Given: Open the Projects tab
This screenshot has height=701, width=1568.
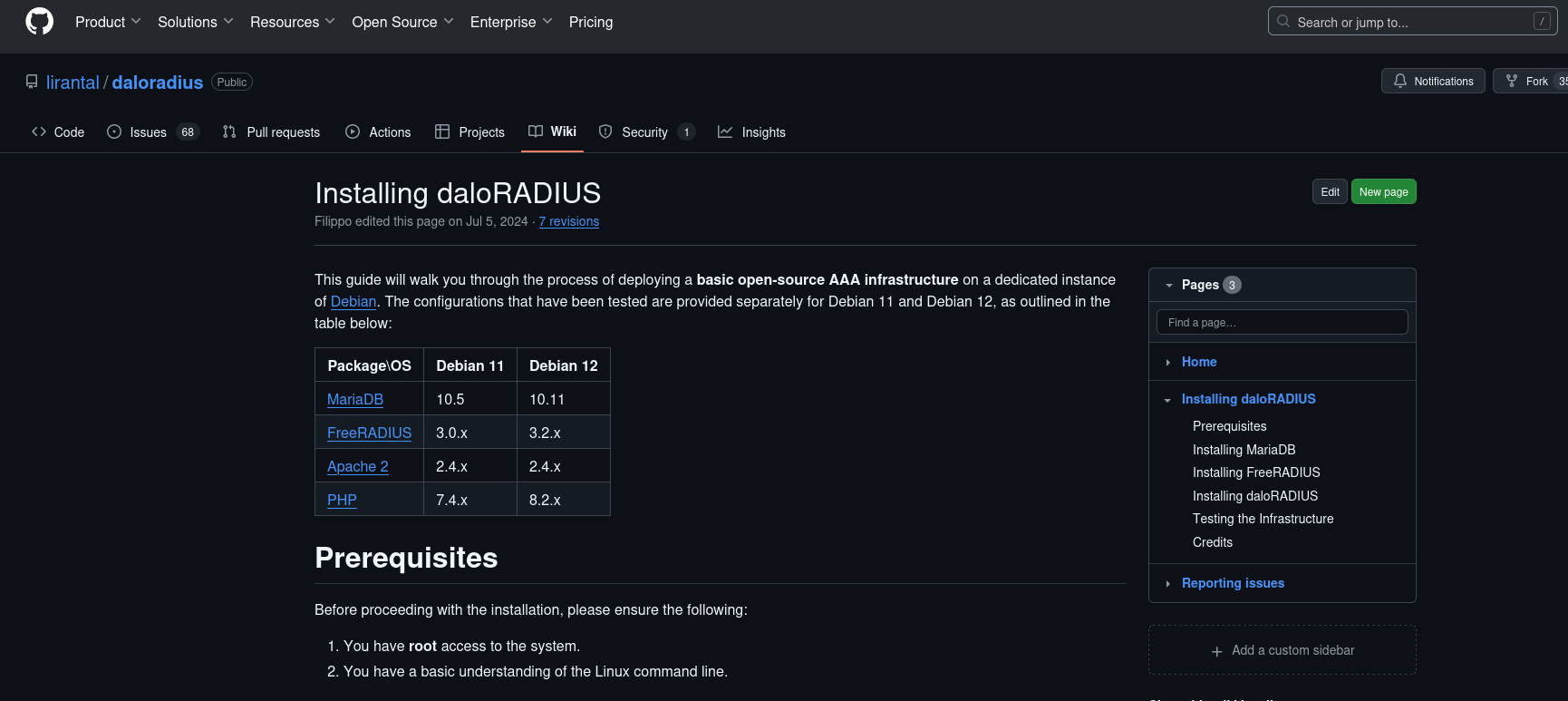Looking at the screenshot, I should pyautogui.click(x=469, y=131).
